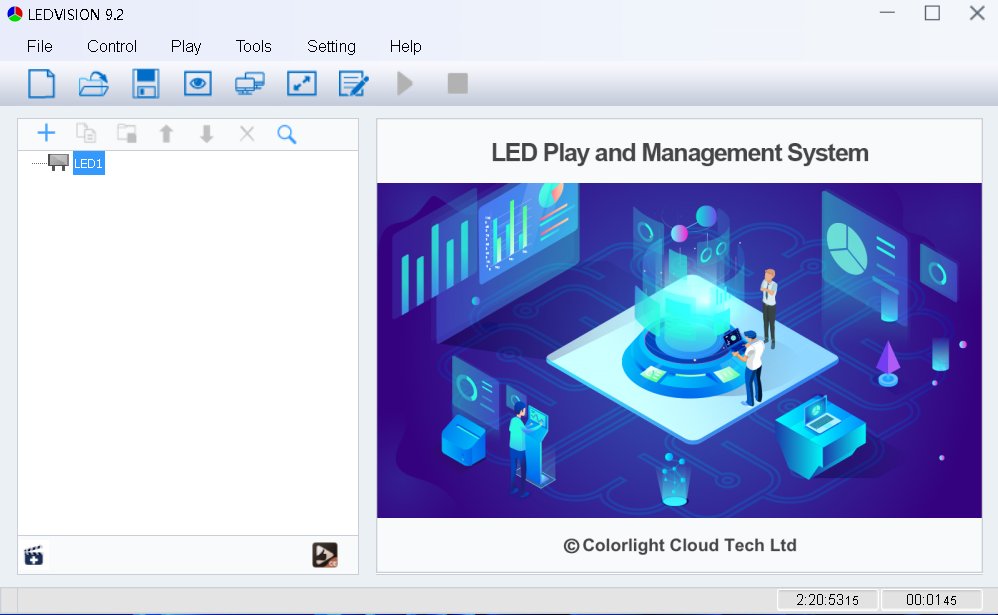Save the program with floppy icon
The height and width of the screenshot is (615, 998).
coord(146,83)
